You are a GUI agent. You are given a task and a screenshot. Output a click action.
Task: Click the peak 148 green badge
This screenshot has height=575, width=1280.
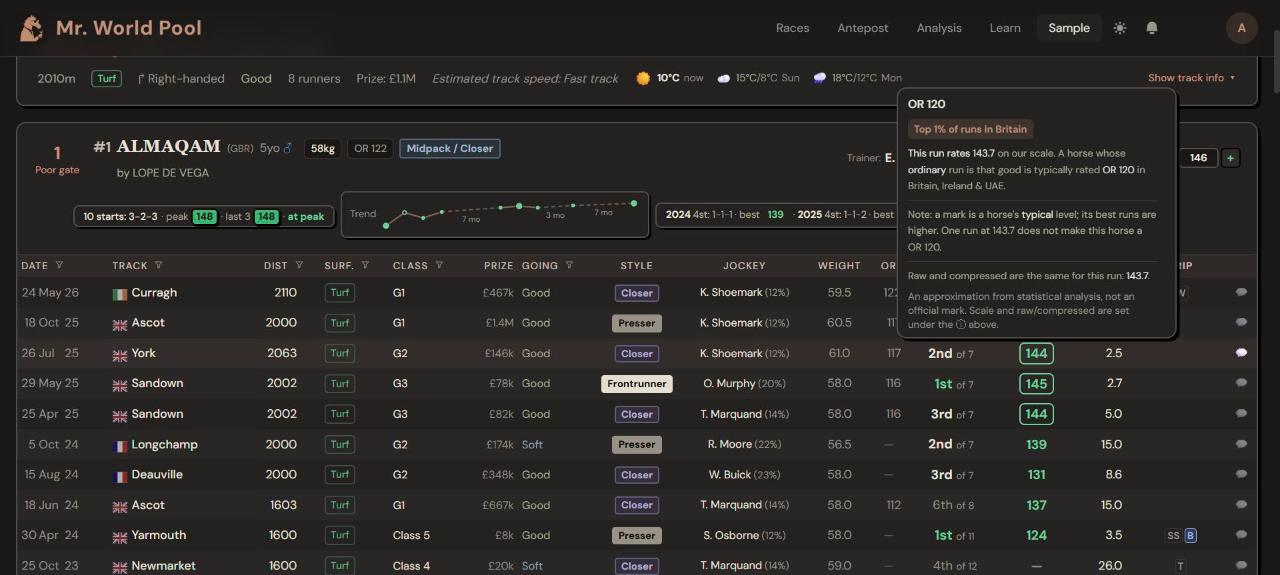click(205, 217)
